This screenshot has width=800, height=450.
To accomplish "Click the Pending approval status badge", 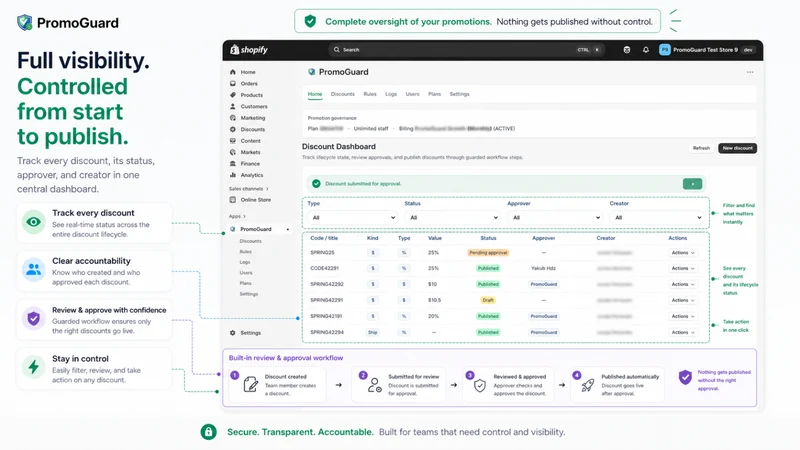I will point(488,253).
